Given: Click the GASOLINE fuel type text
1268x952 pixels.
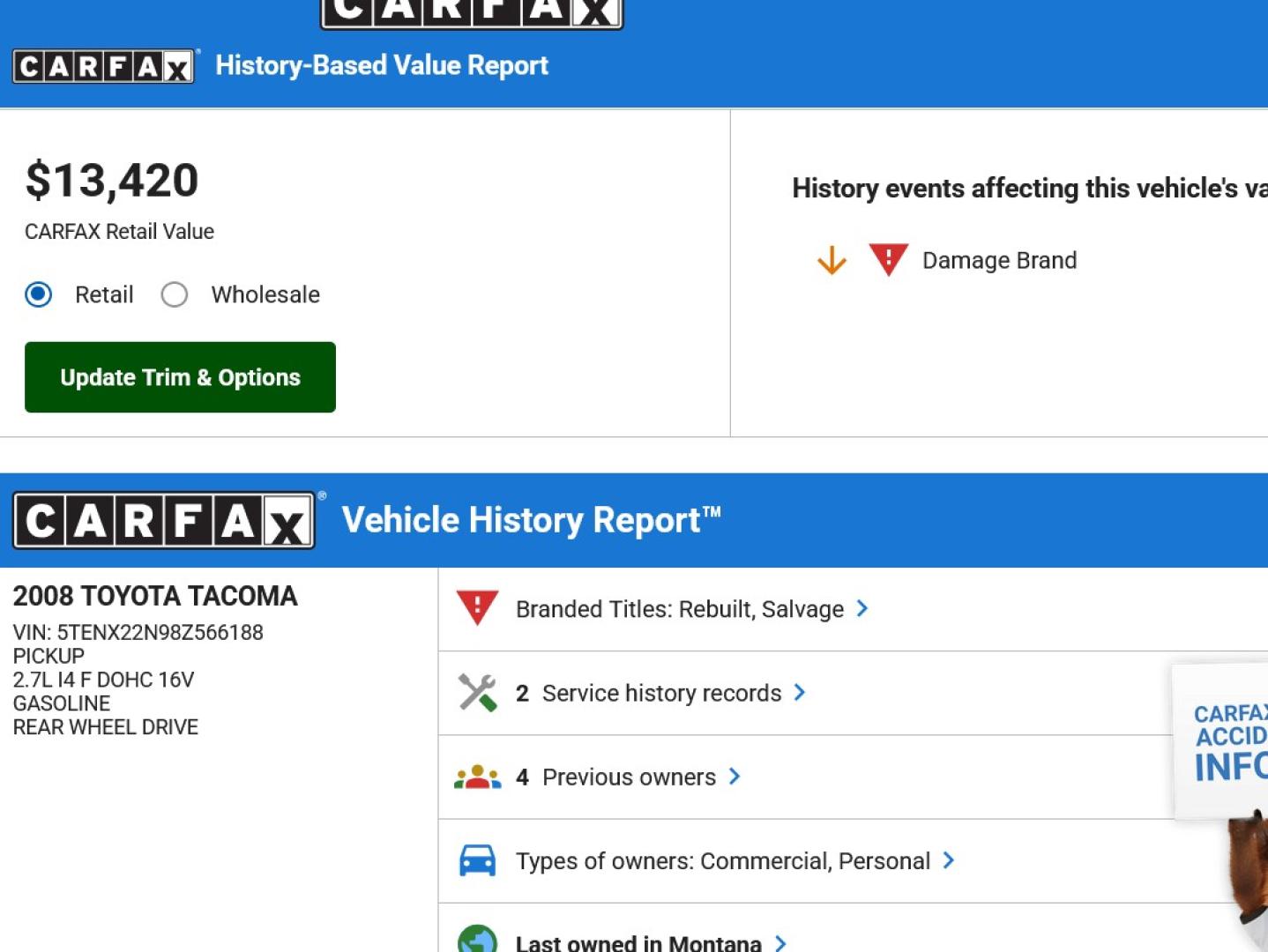Looking at the screenshot, I should tap(62, 703).
